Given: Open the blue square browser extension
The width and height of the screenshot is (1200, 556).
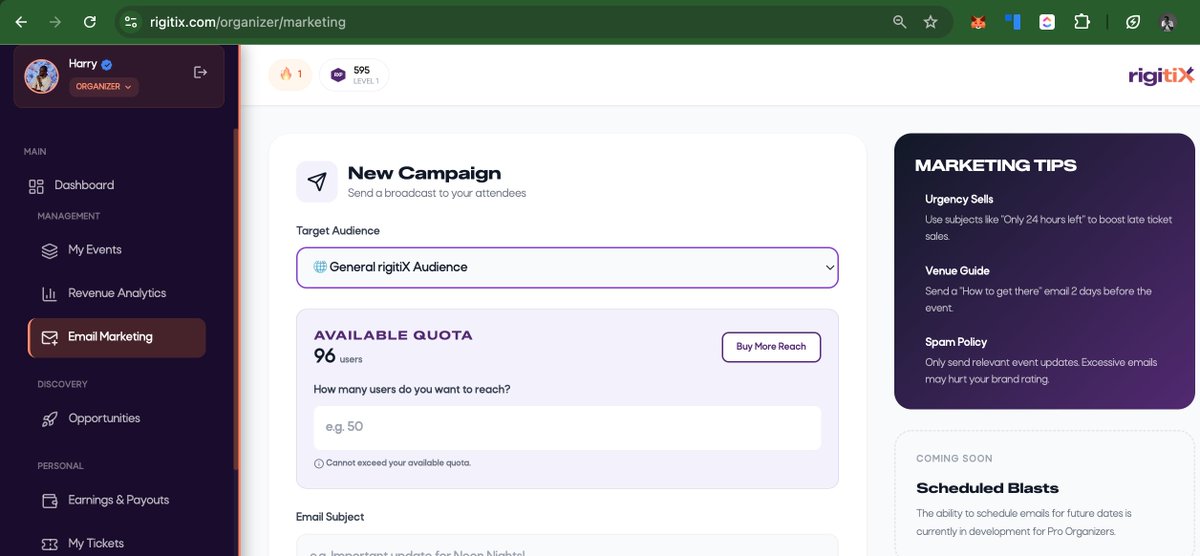Looking at the screenshot, I should click(x=1012, y=21).
